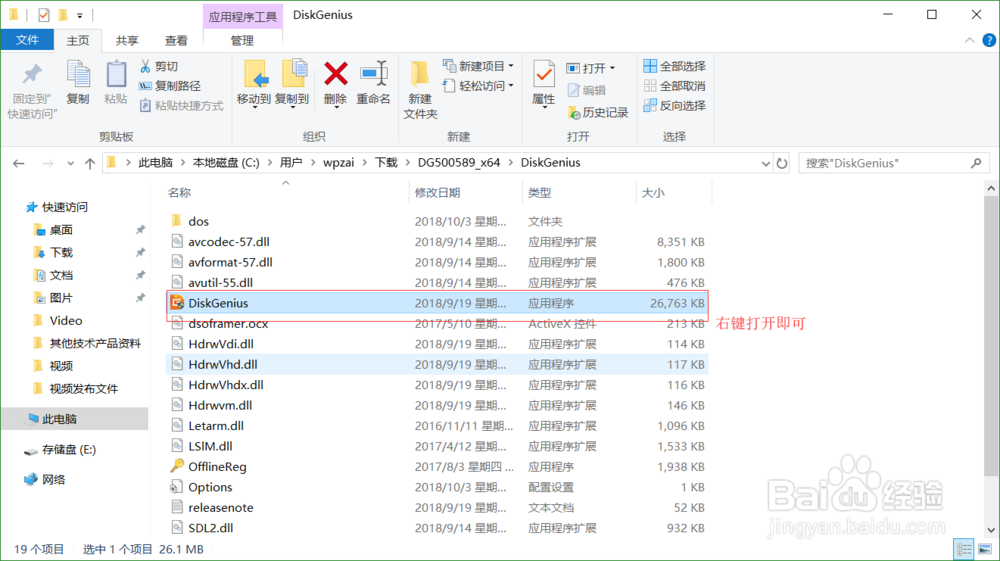1000x561 pixels.
Task: Click 此电脑 in the address breadcrumb
Action: tap(156, 163)
